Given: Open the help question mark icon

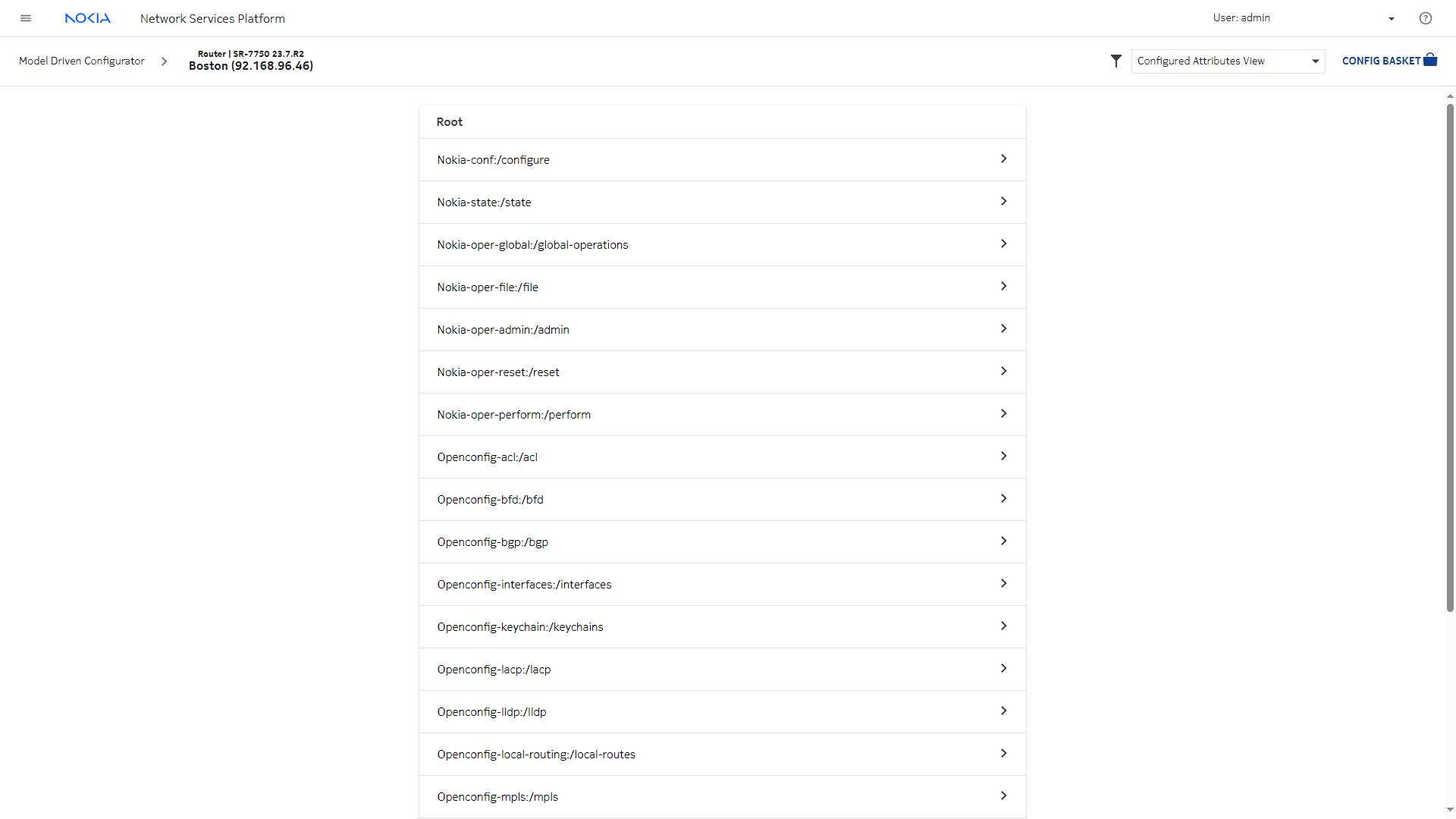Looking at the screenshot, I should click(x=1426, y=18).
